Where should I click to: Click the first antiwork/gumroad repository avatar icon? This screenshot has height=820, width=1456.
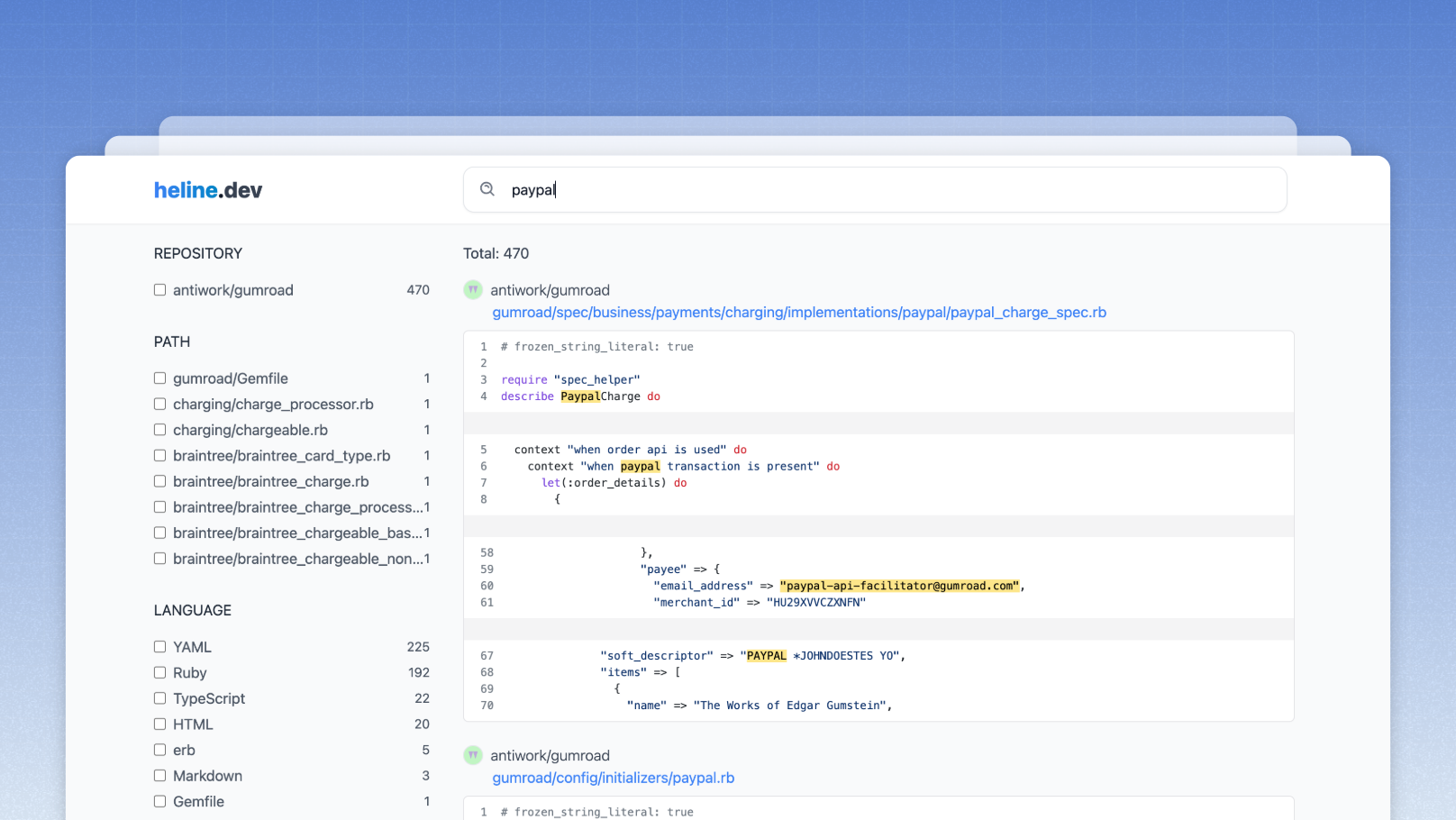[473, 290]
